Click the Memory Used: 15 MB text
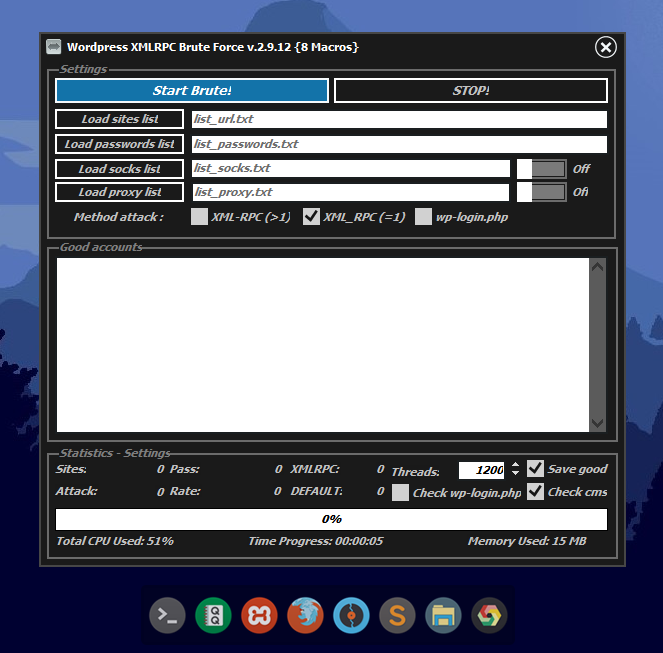This screenshot has height=653, width=663. click(x=527, y=541)
